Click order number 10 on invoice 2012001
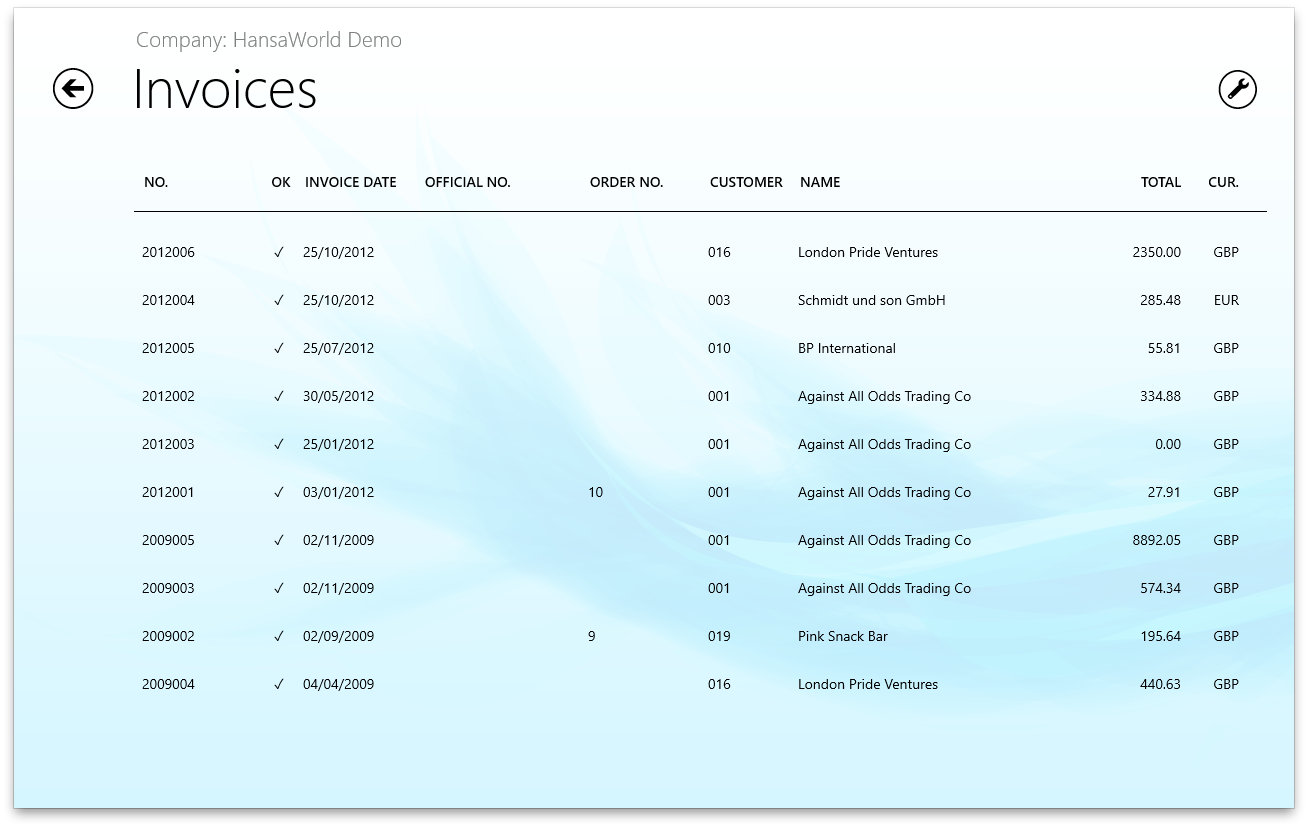 coord(595,493)
